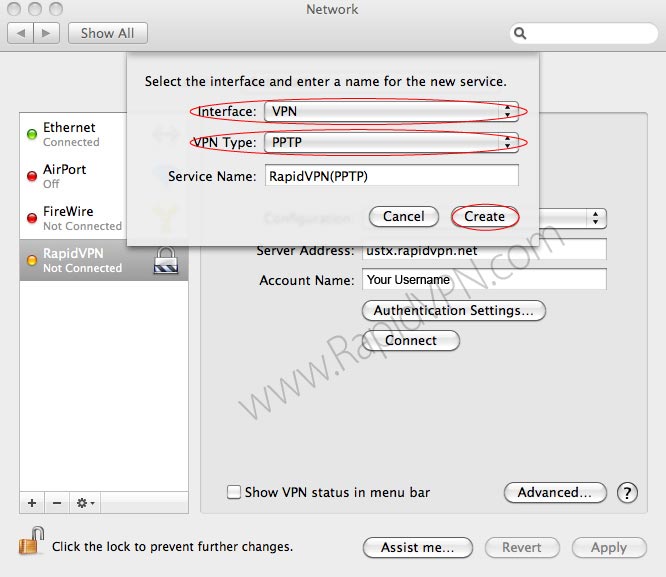666x577 pixels.
Task: Click the Revert button
Action: coord(522,548)
